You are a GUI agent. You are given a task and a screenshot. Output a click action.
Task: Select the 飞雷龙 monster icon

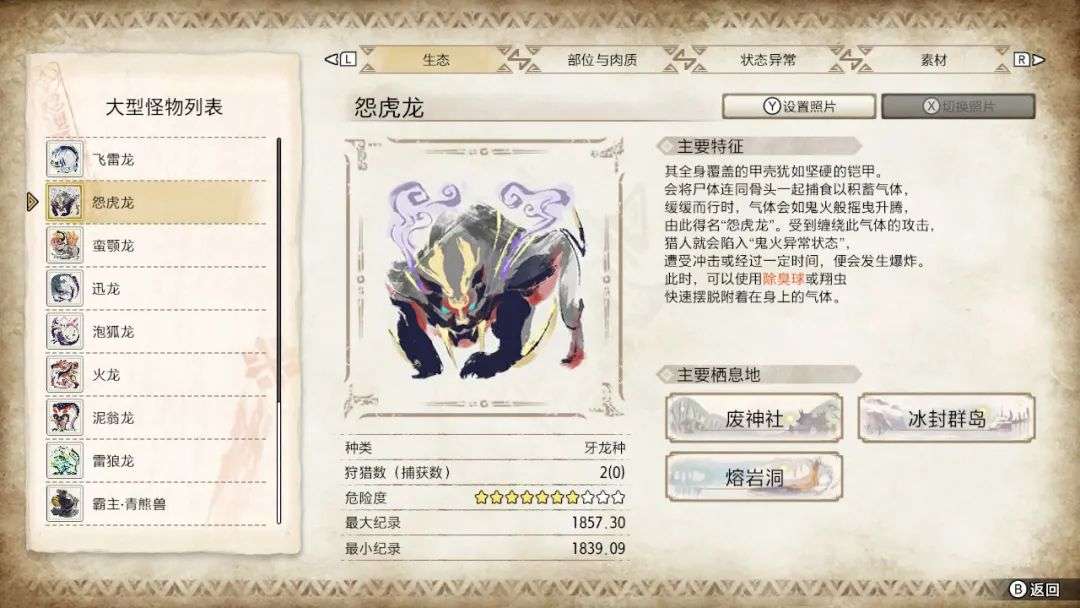click(64, 159)
